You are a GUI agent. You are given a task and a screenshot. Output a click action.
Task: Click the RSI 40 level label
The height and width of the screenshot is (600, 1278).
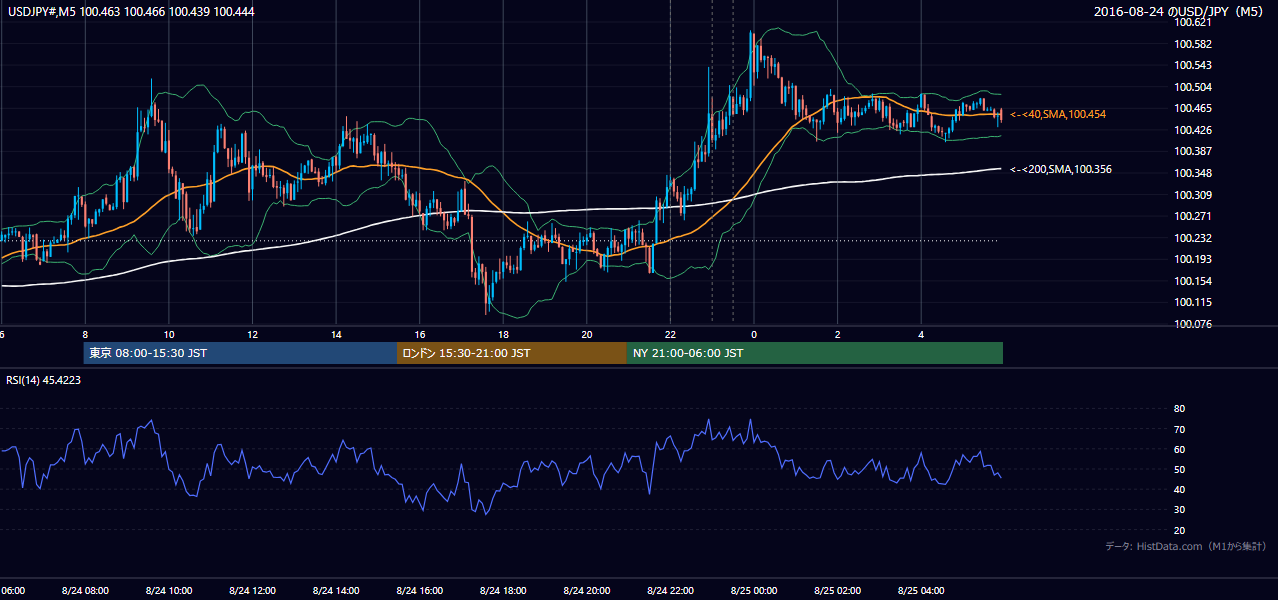pyautogui.click(x=1179, y=489)
